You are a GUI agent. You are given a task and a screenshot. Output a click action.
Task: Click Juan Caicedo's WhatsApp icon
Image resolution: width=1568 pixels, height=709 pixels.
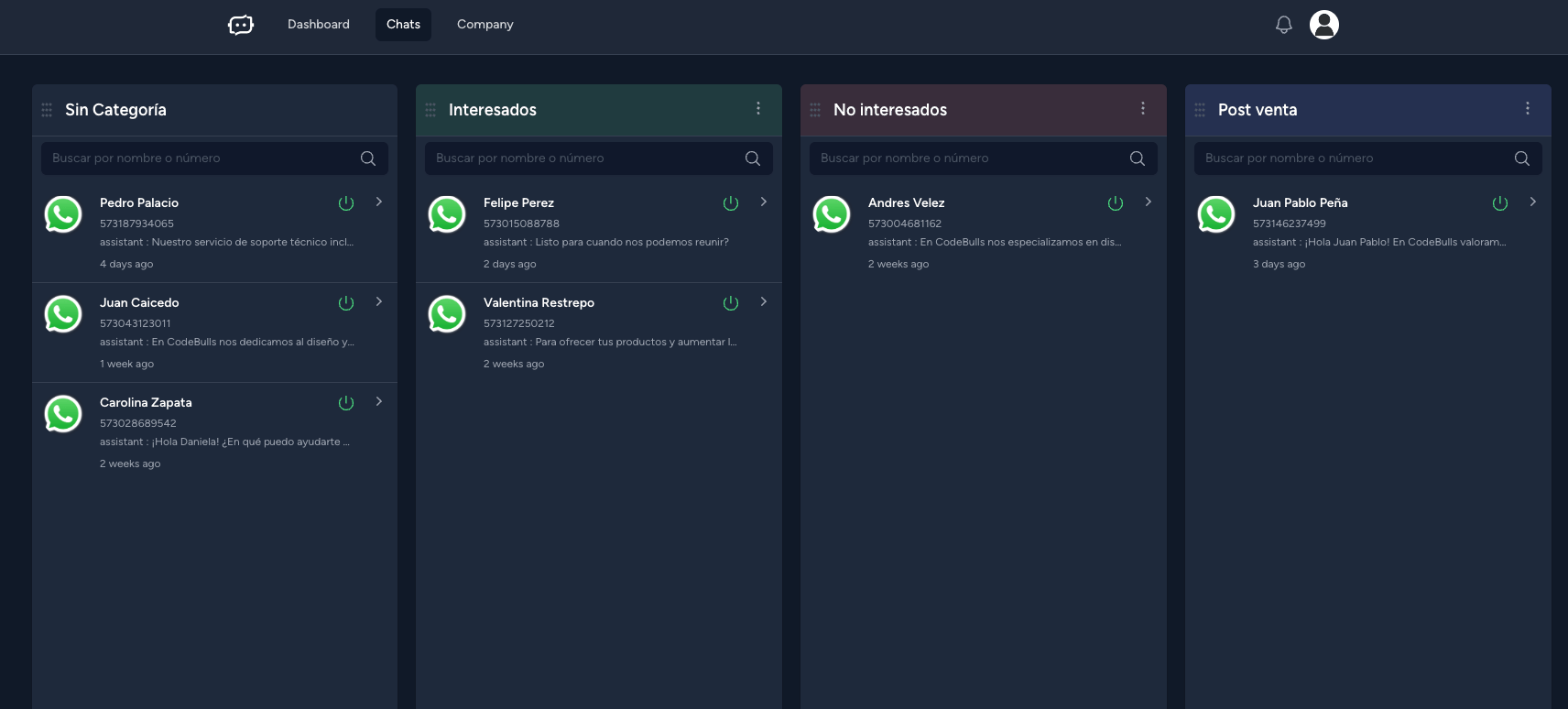(x=63, y=314)
